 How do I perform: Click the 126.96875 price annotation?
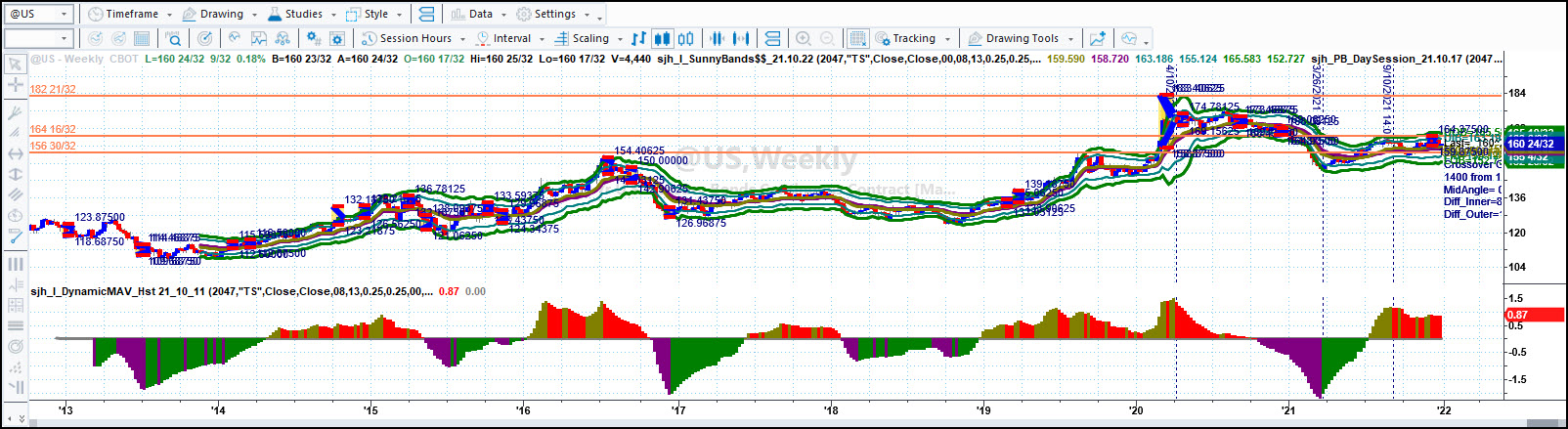tap(701, 223)
